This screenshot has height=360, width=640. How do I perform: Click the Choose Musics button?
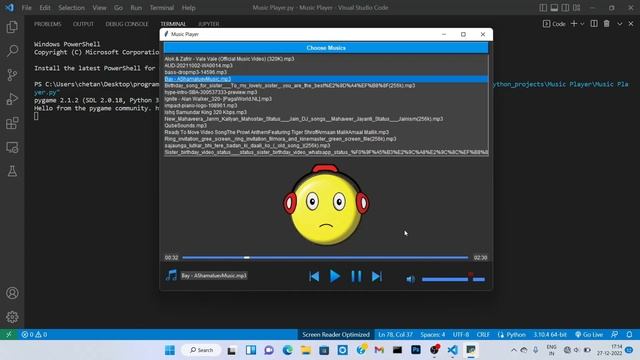326,48
